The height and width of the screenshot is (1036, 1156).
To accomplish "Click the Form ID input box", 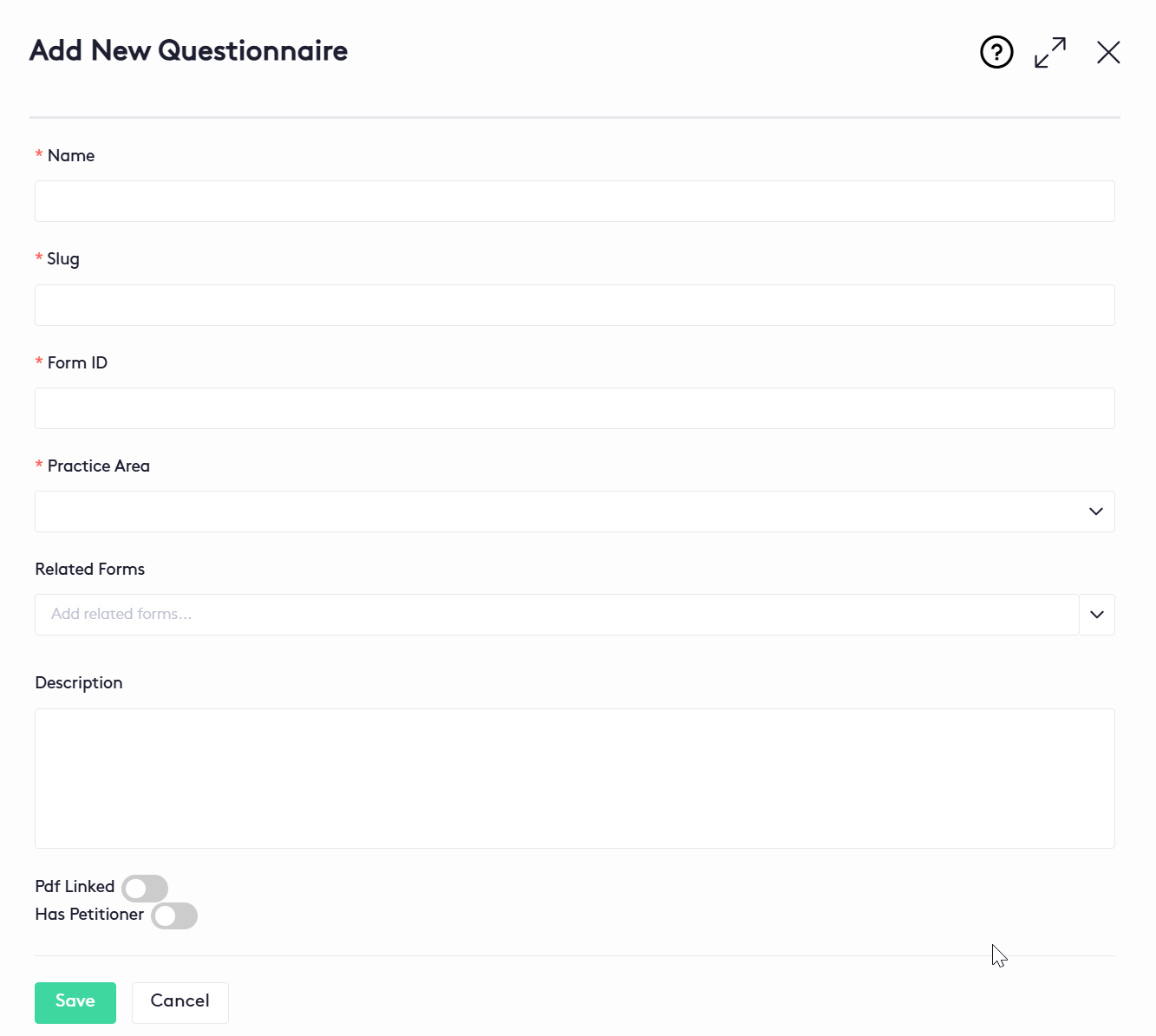I will pos(574,408).
